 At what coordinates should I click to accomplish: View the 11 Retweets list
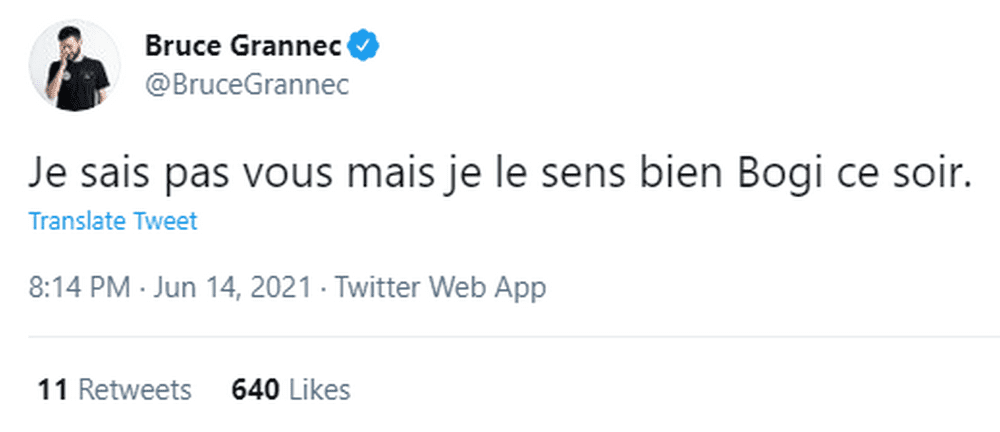113,389
